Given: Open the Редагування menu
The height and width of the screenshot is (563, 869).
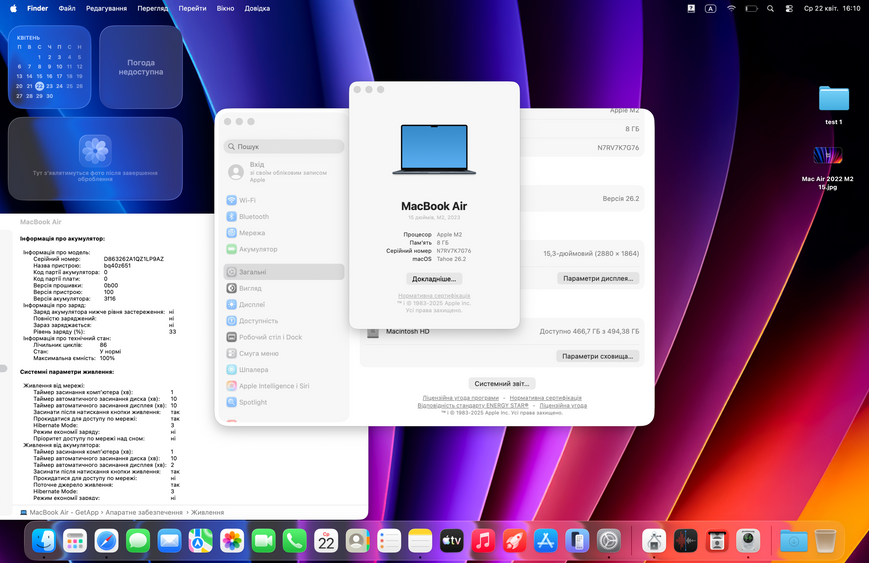Looking at the screenshot, I should [106, 8].
